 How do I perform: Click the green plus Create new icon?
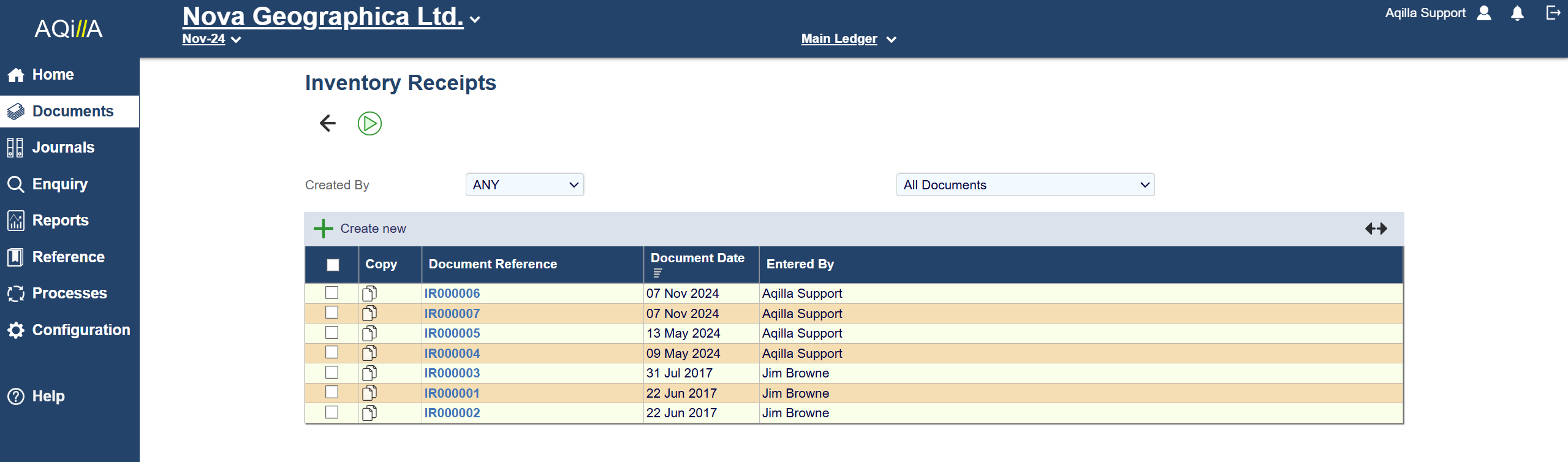point(324,229)
